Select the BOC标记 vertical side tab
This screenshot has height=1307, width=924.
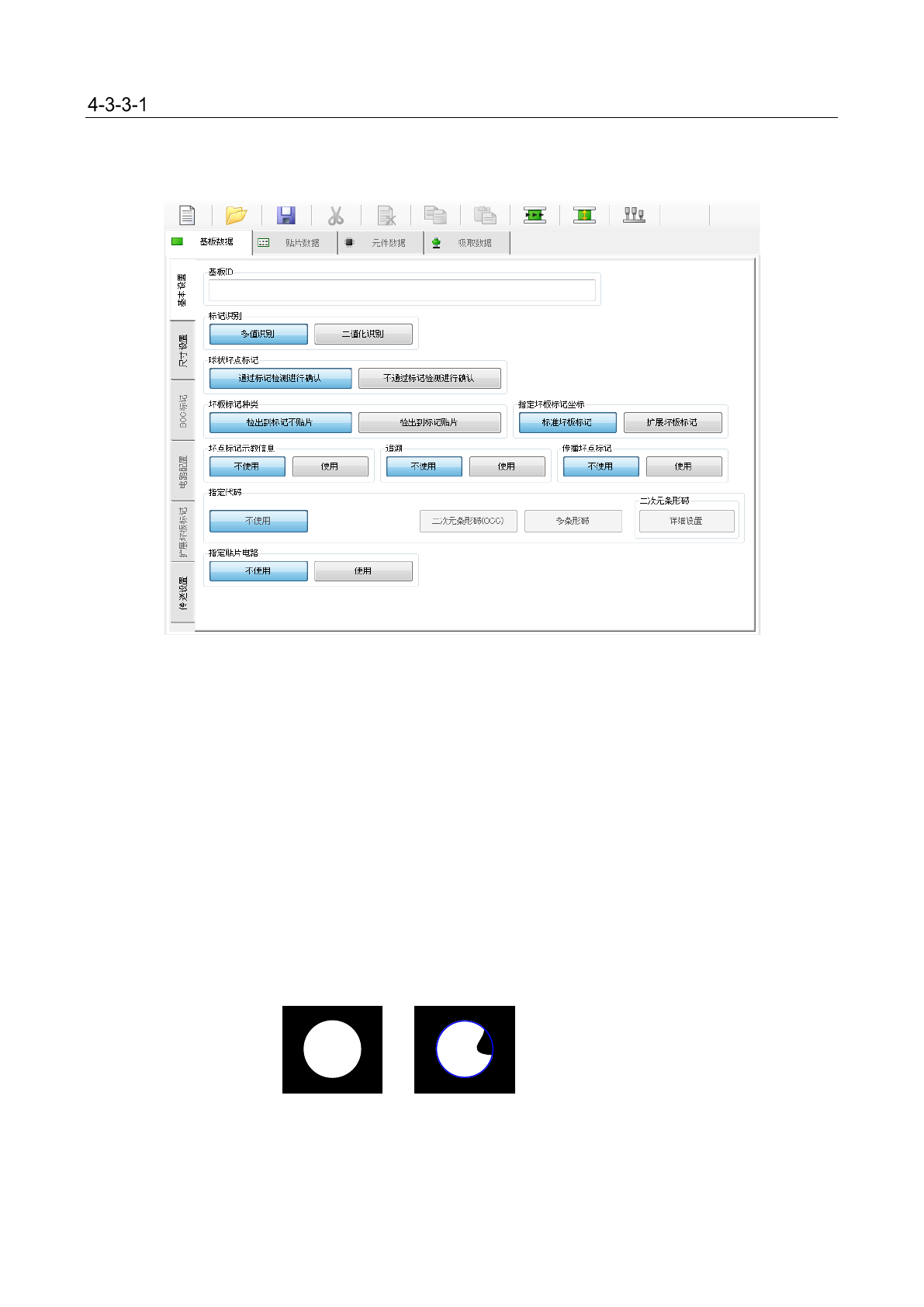[183, 411]
